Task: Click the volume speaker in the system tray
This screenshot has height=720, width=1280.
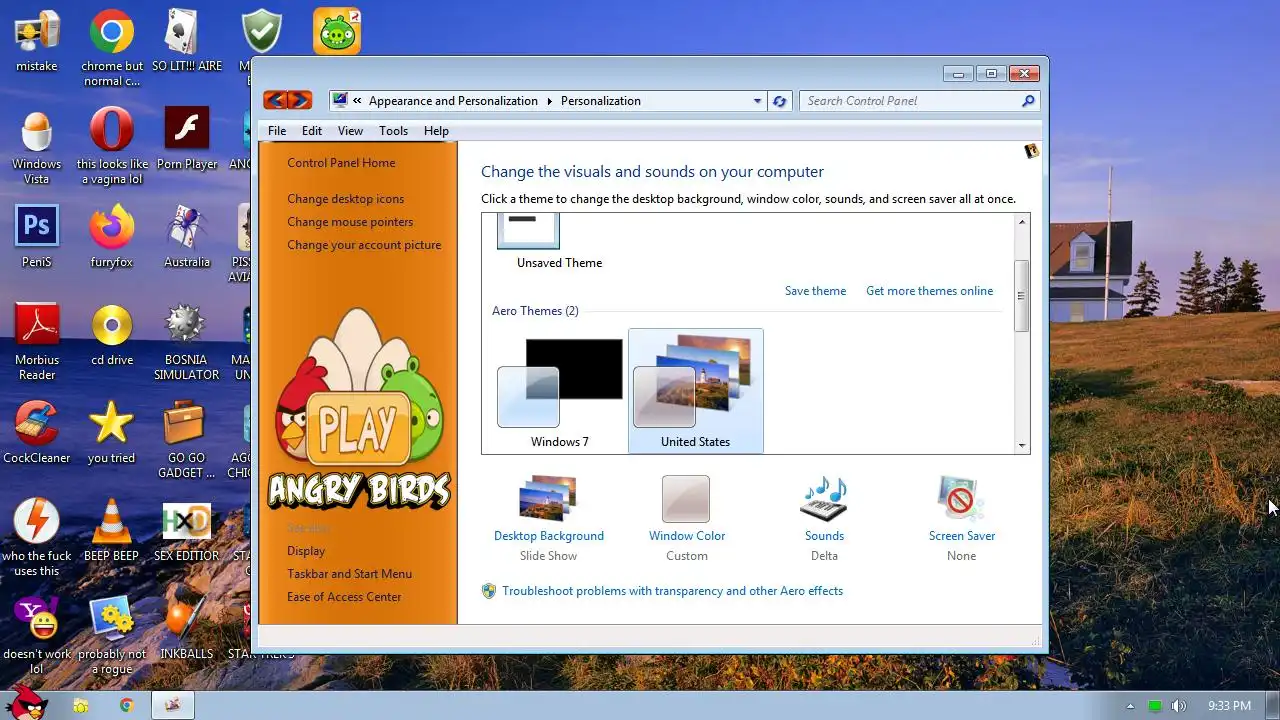Action: point(1179,706)
